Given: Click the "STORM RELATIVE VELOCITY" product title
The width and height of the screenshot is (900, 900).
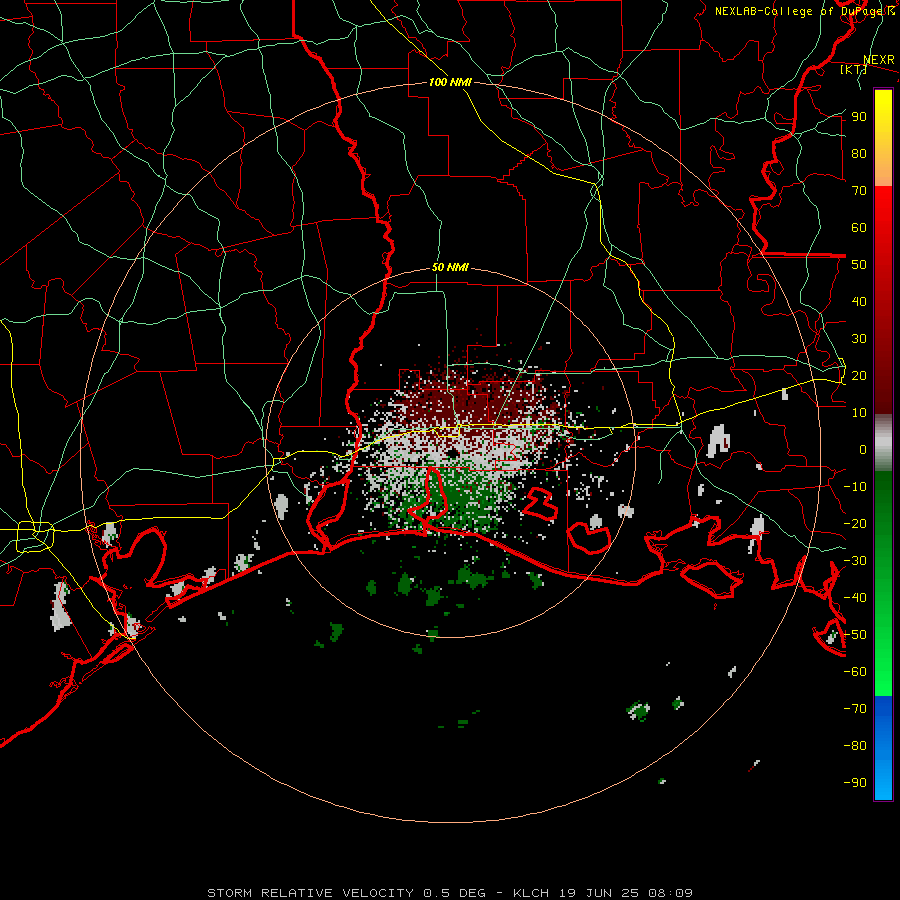Looking at the screenshot, I should click(310, 893).
